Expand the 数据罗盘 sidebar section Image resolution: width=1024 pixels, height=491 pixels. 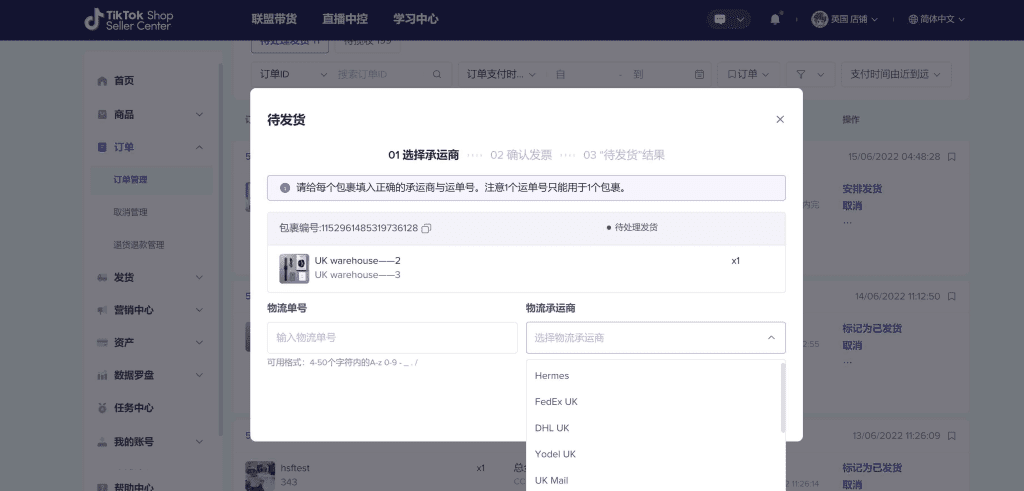(x=199, y=375)
